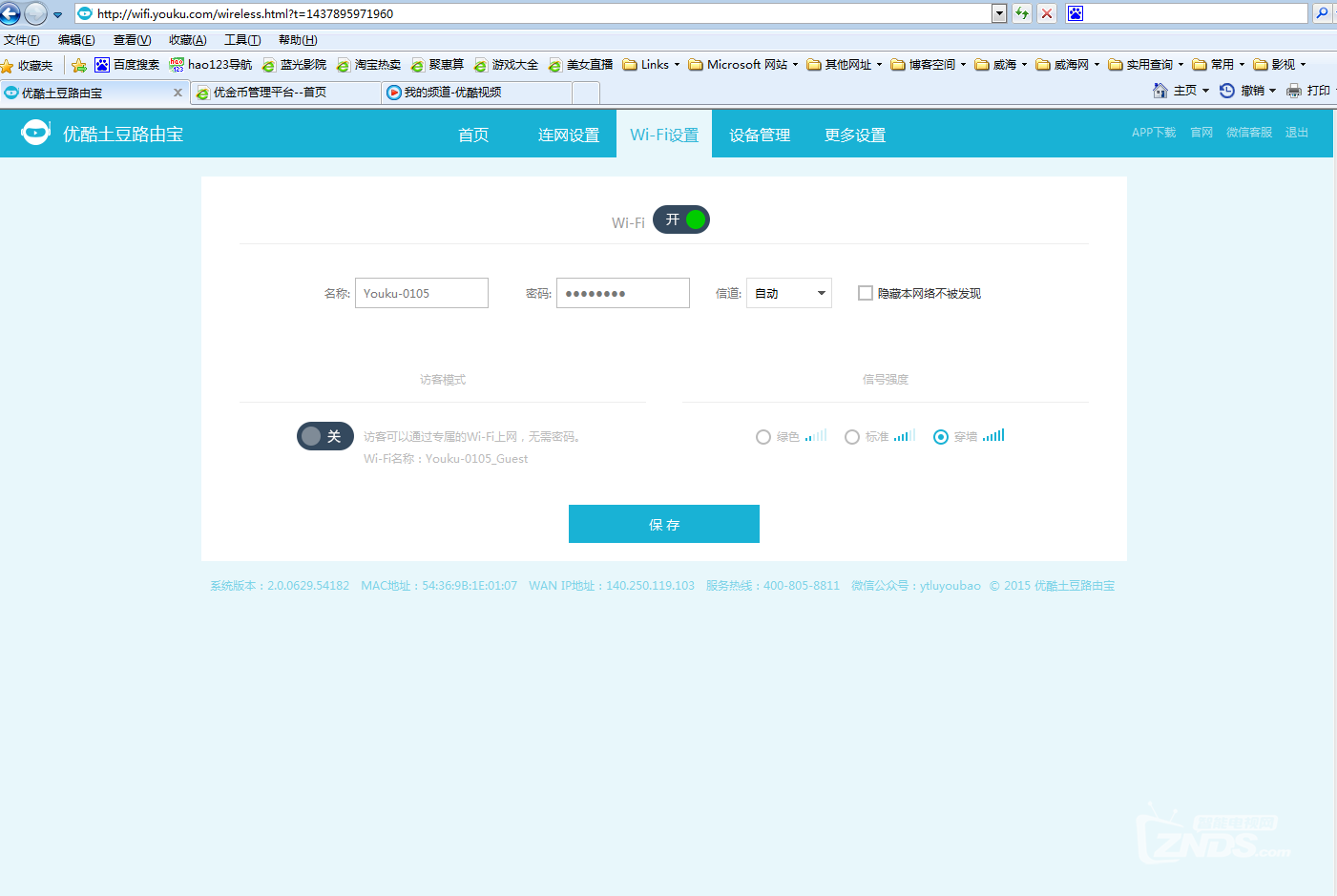The image size is (1337, 896).
Task: Click the Undo 撤销 icon
Action: 1227,91
